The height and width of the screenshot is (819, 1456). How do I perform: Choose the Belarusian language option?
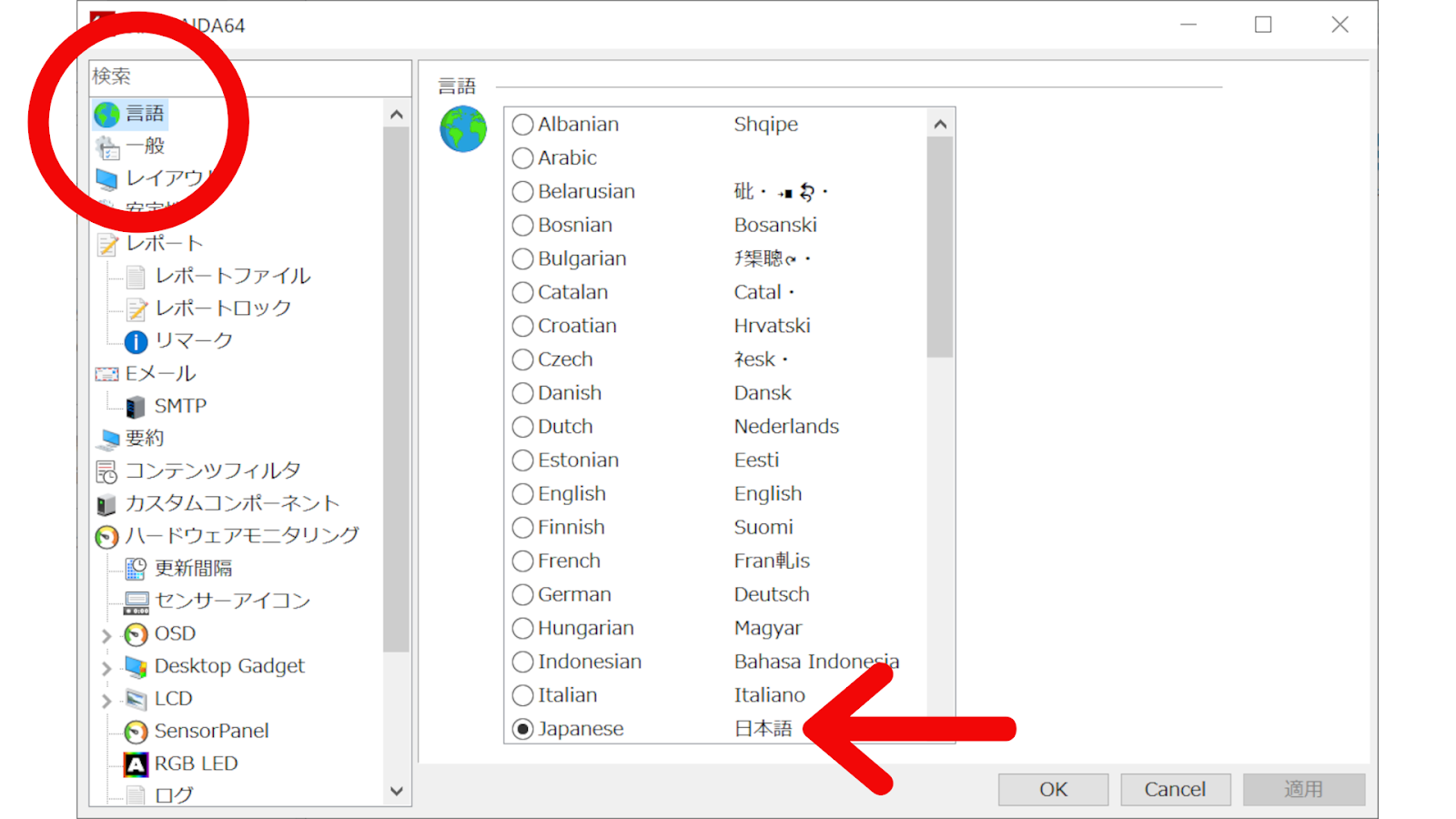coord(522,192)
